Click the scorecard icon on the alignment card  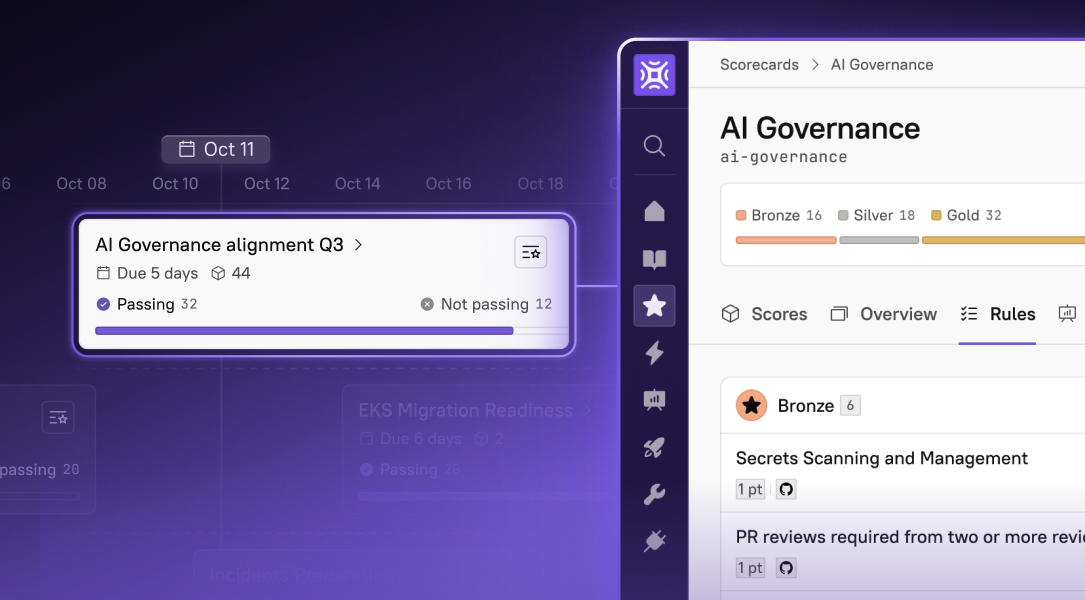(x=530, y=252)
